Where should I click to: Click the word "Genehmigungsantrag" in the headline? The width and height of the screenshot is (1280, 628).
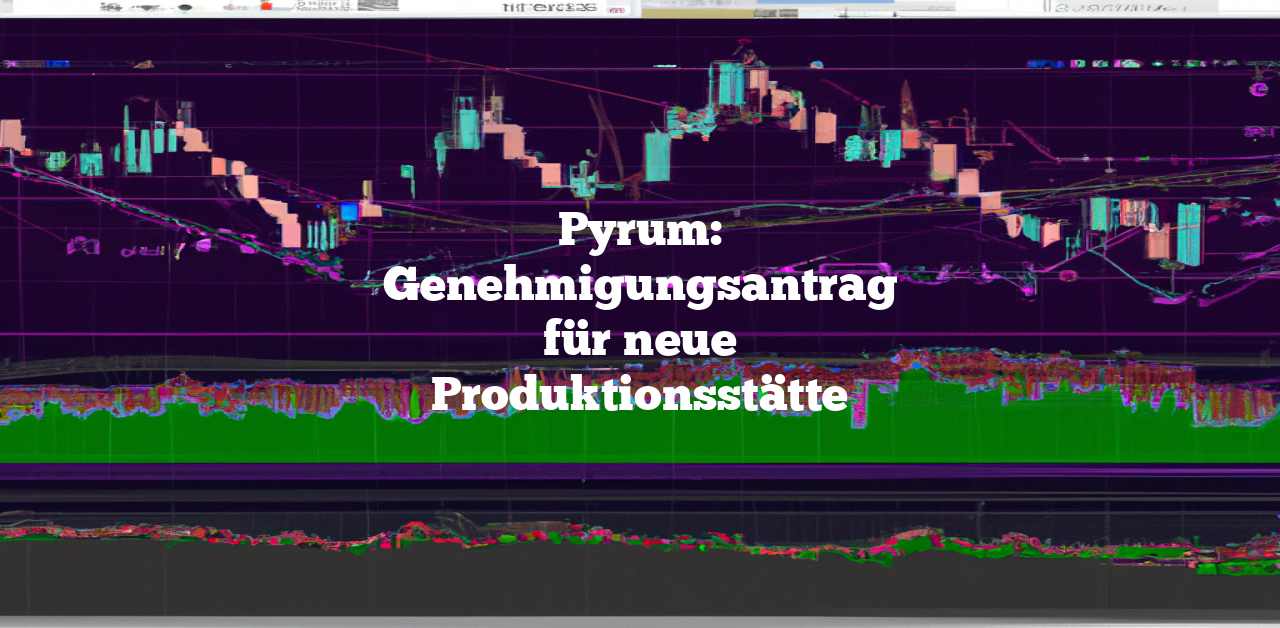pos(639,287)
